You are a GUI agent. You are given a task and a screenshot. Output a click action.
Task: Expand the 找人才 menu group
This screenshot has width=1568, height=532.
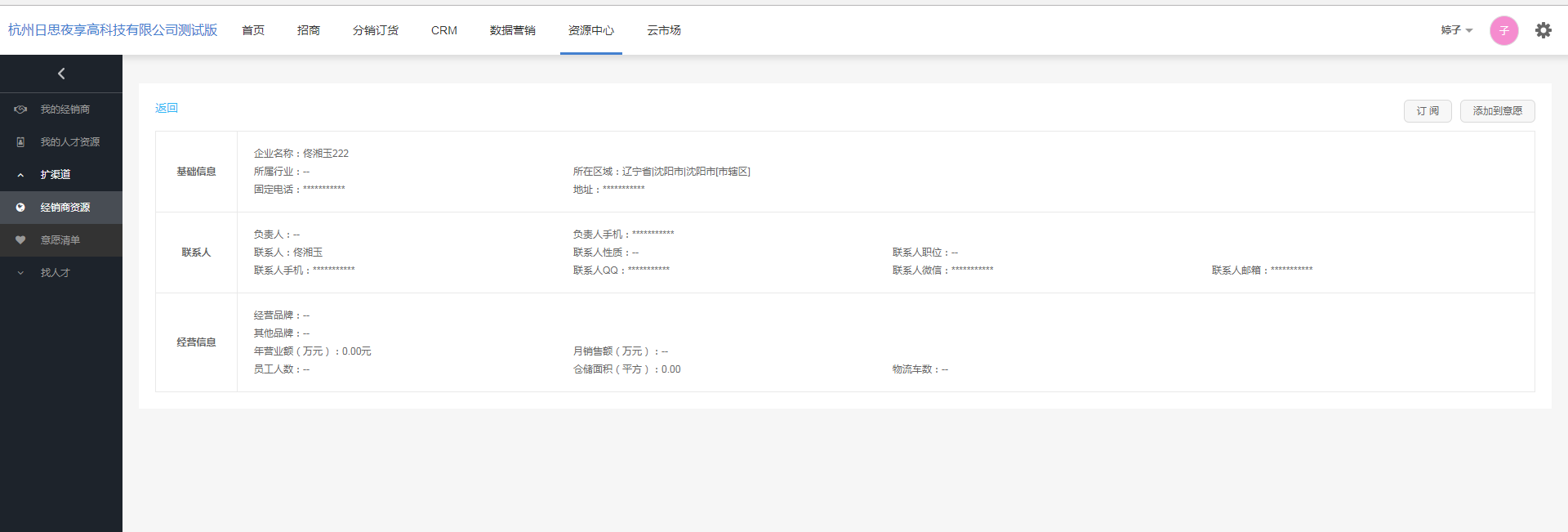[20, 273]
